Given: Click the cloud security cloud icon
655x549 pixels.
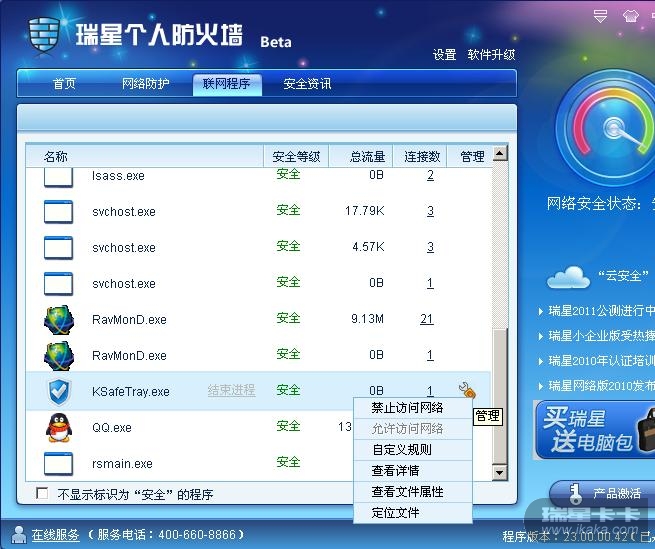Looking at the screenshot, I should [x=568, y=277].
